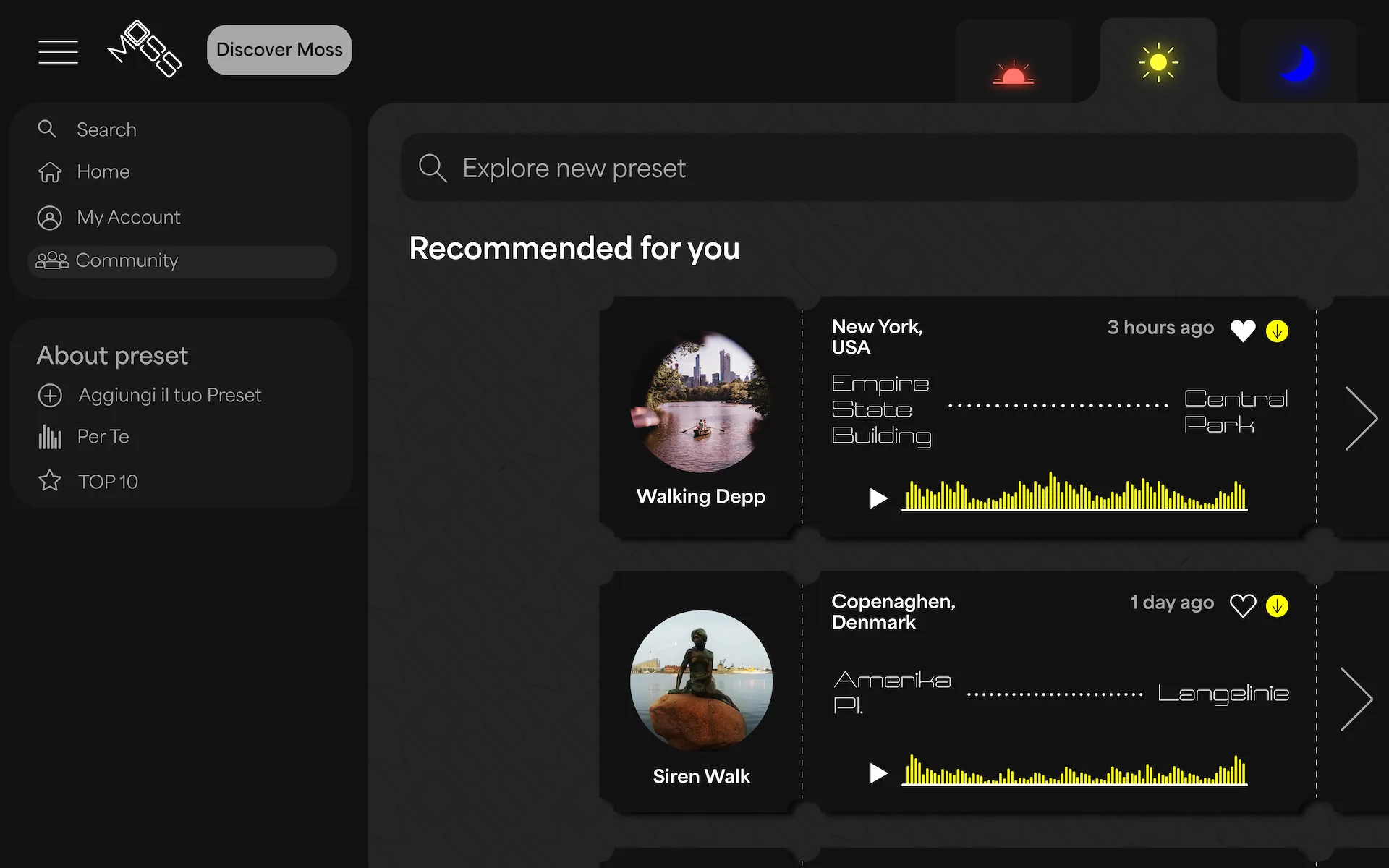The image size is (1389, 868).
Task: Select the sun daytime theme tab
Action: tap(1158, 62)
